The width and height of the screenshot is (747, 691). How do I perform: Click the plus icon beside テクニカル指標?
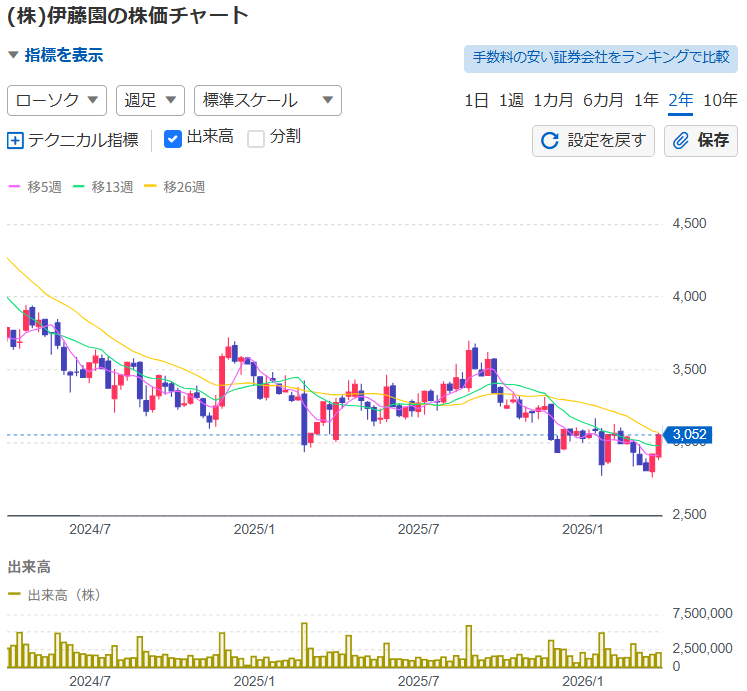pyautogui.click(x=15, y=141)
